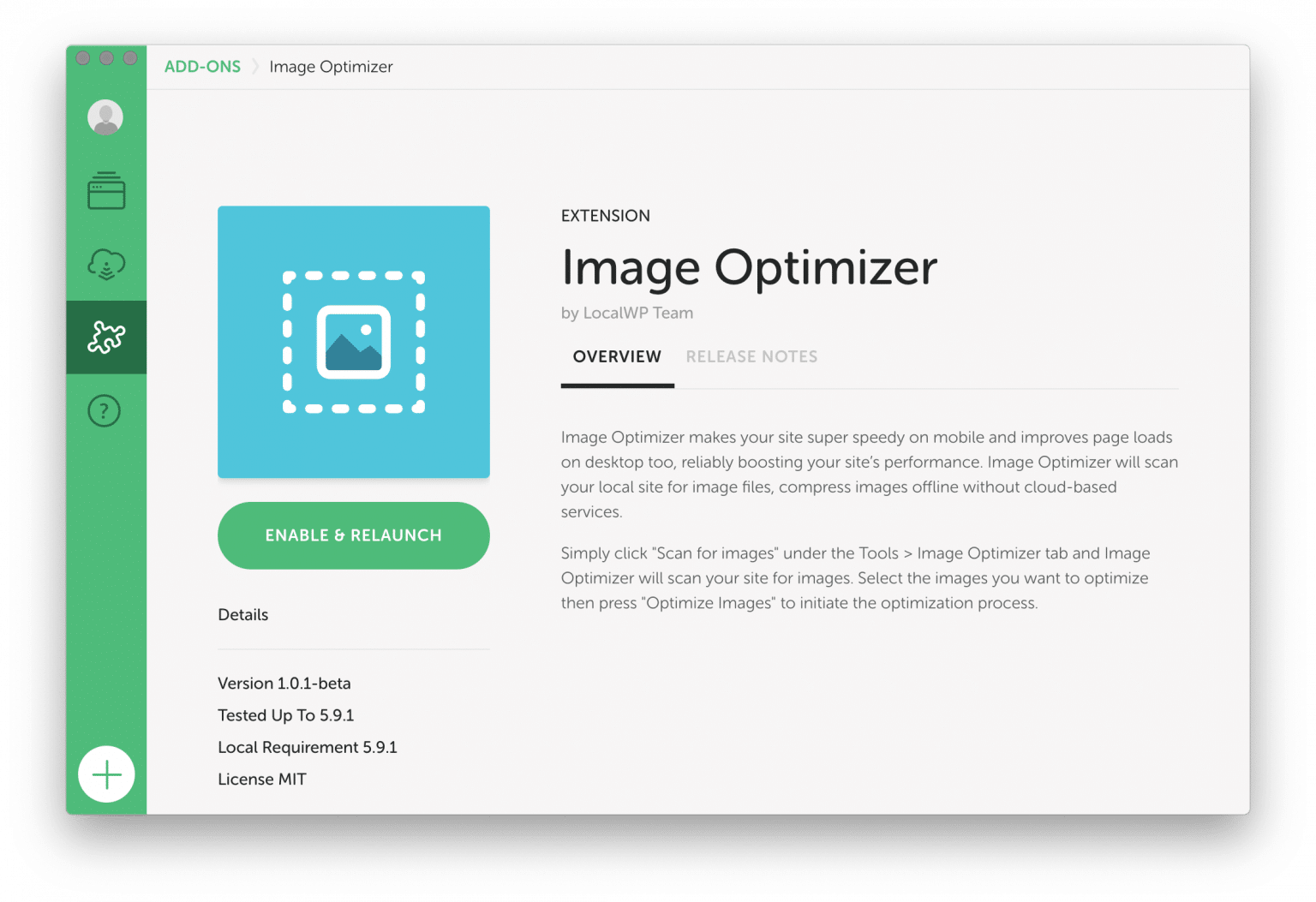Click the breadcrumb chevron after ADD-ONS
This screenshot has height=902, width=1316.
point(255,66)
